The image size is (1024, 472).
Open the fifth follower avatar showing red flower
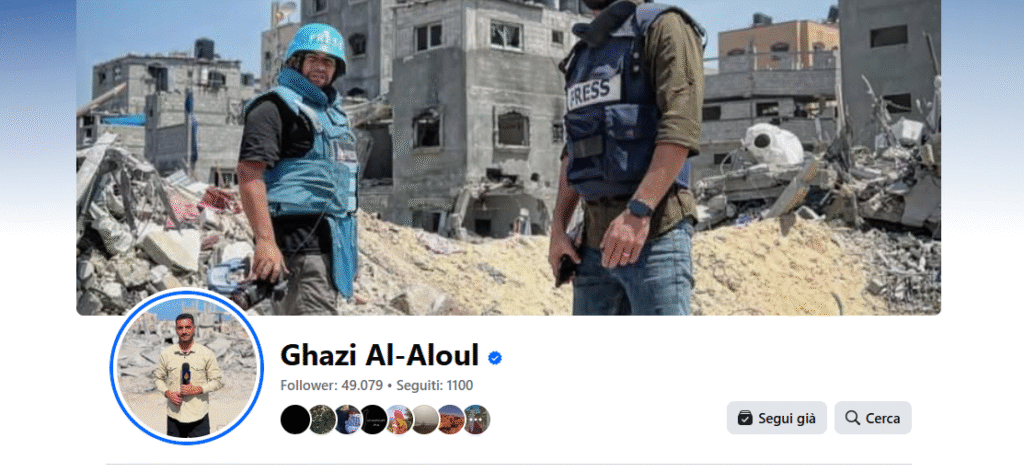pos(399,419)
